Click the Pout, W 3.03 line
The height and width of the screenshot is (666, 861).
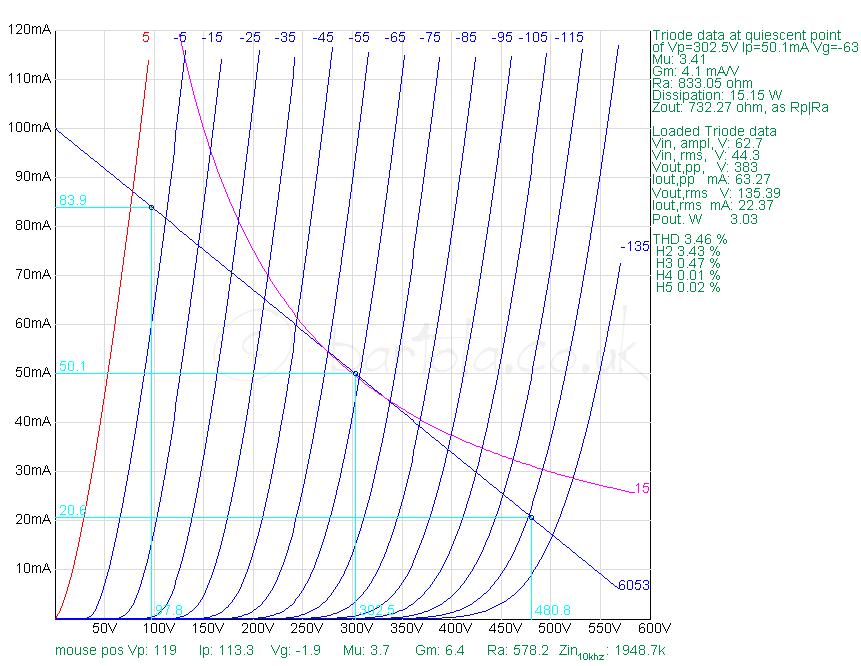tap(705, 219)
